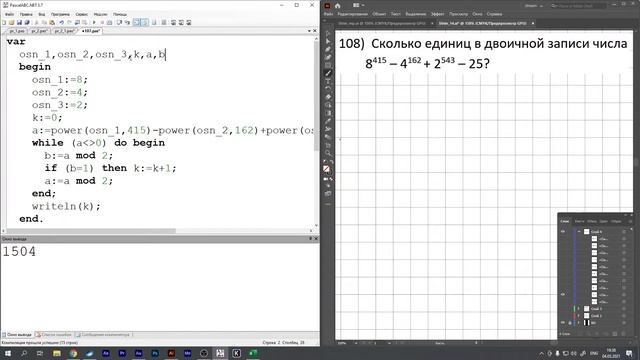Open the Layers panel options menu
Screen dimensions: 640x360
[630, 222]
